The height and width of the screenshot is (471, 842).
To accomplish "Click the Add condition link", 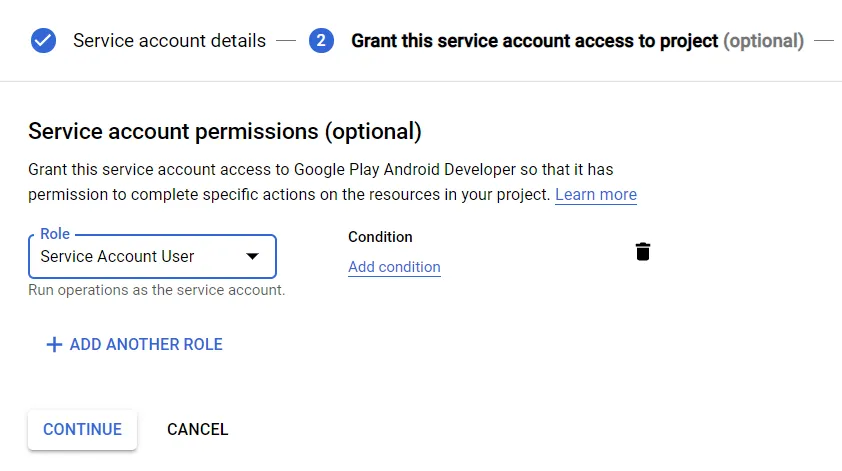I will (x=394, y=267).
